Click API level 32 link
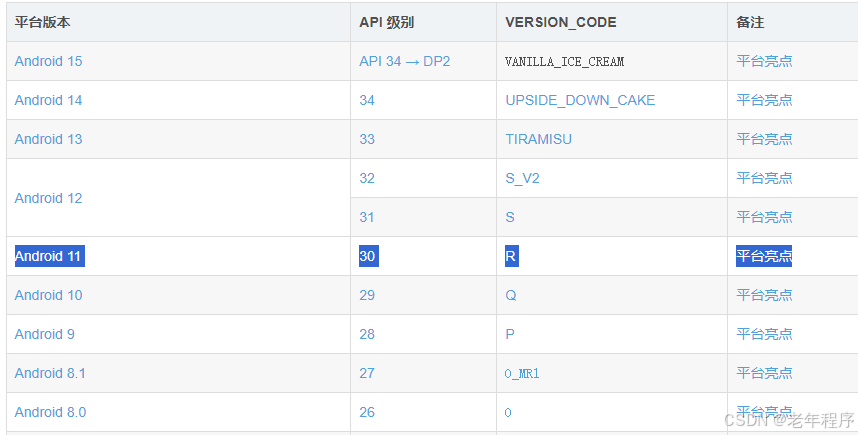The height and width of the screenshot is (435, 858). click(x=367, y=178)
